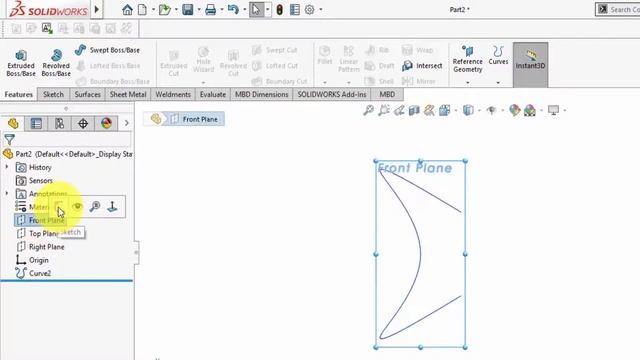Click the Home icon in the top toolbar
Viewport: 640px width, 360px height.
point(127,9)
